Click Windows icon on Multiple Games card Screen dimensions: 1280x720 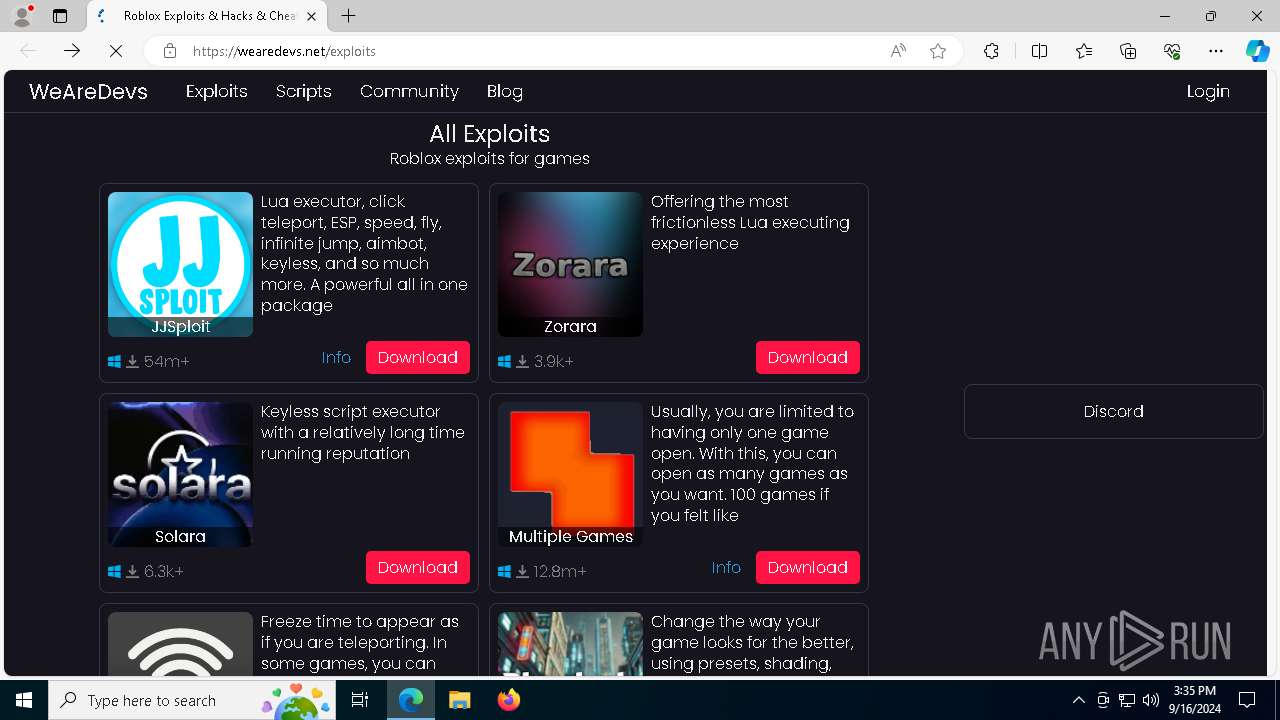[504, 572]
